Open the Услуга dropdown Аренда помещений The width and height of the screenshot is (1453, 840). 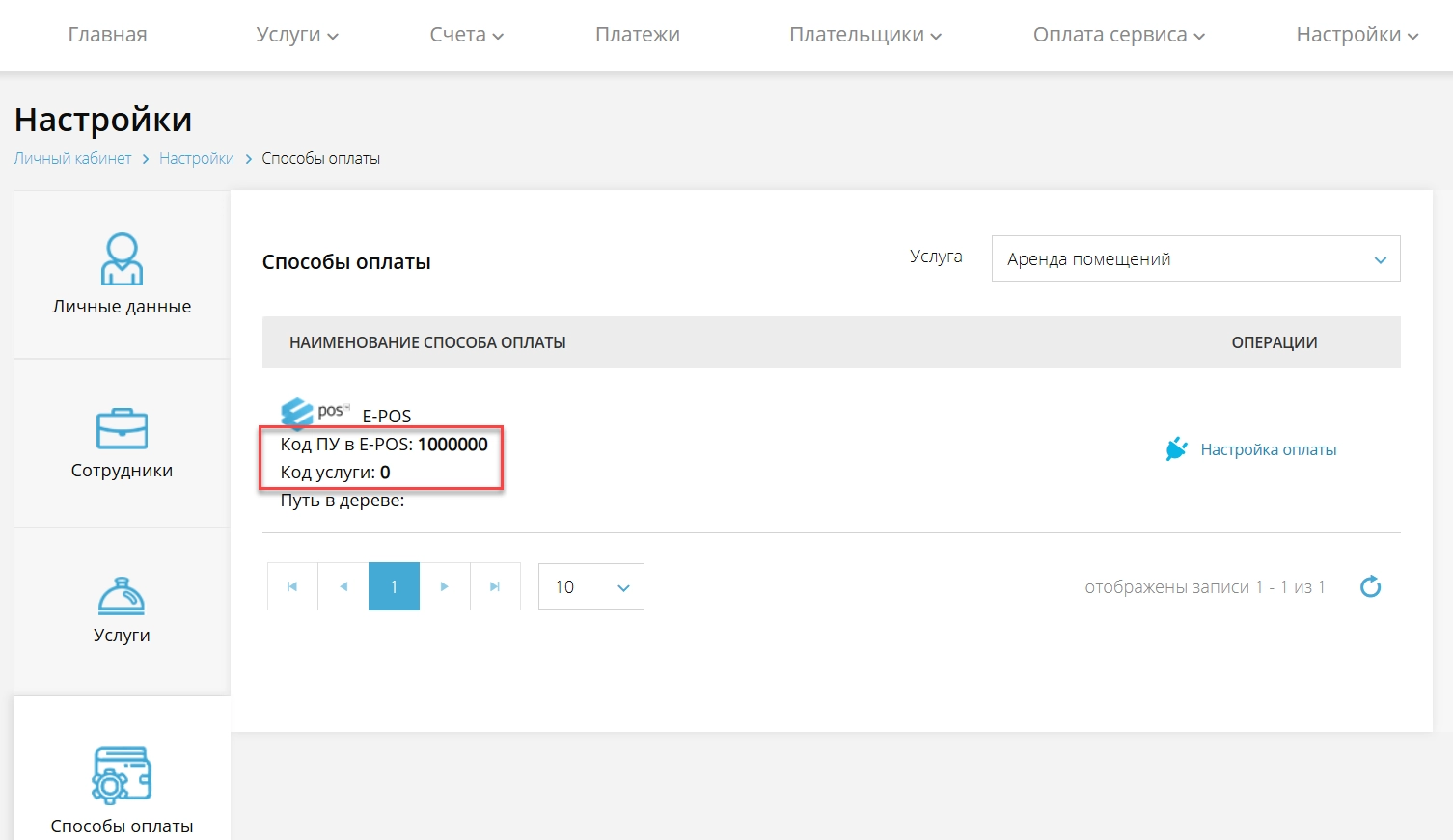(x=1195, y=258)
